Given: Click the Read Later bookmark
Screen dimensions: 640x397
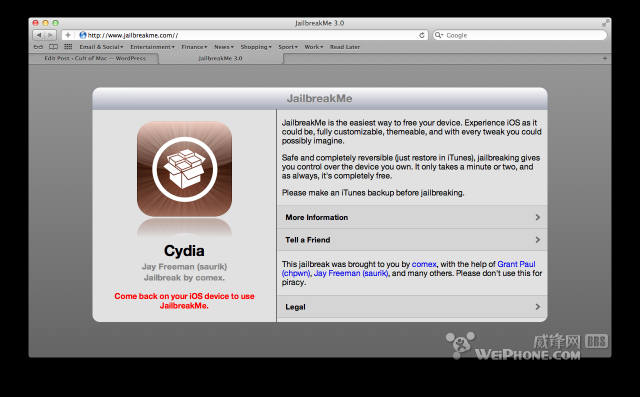Looking at the screenshot, I should [345, 47].
